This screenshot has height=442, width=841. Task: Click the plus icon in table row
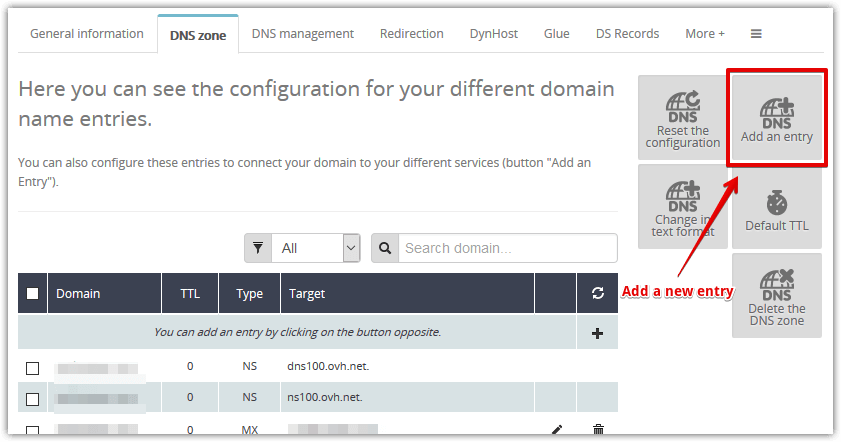click(x=598, y=333)
